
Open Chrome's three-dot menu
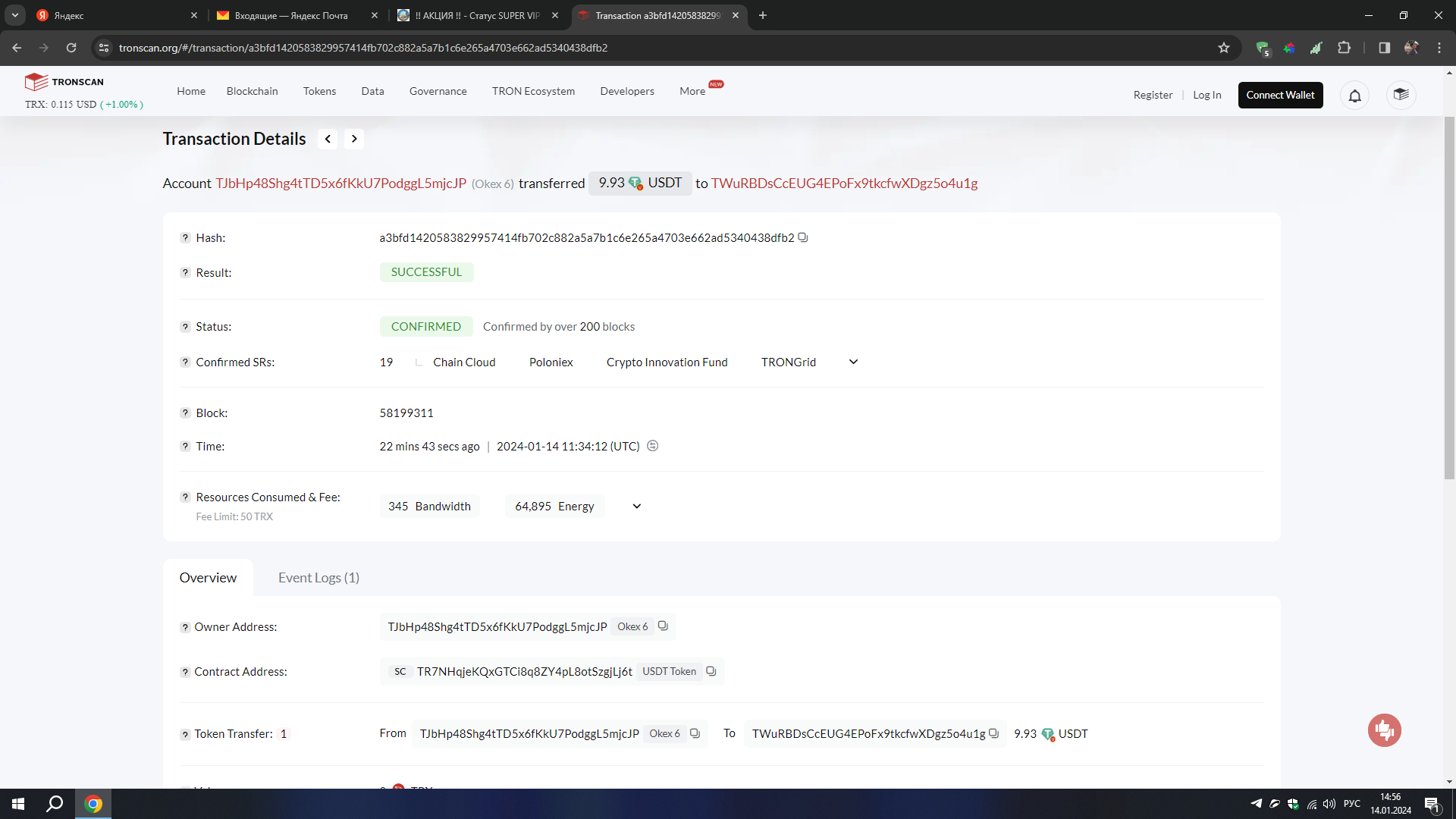(x=1439, y=48)
